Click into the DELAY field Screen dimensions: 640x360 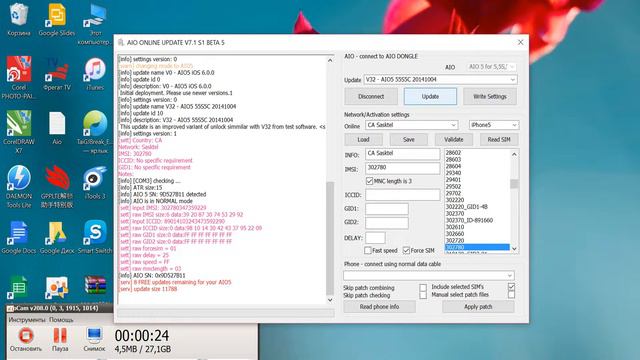(x=375, y=238)
